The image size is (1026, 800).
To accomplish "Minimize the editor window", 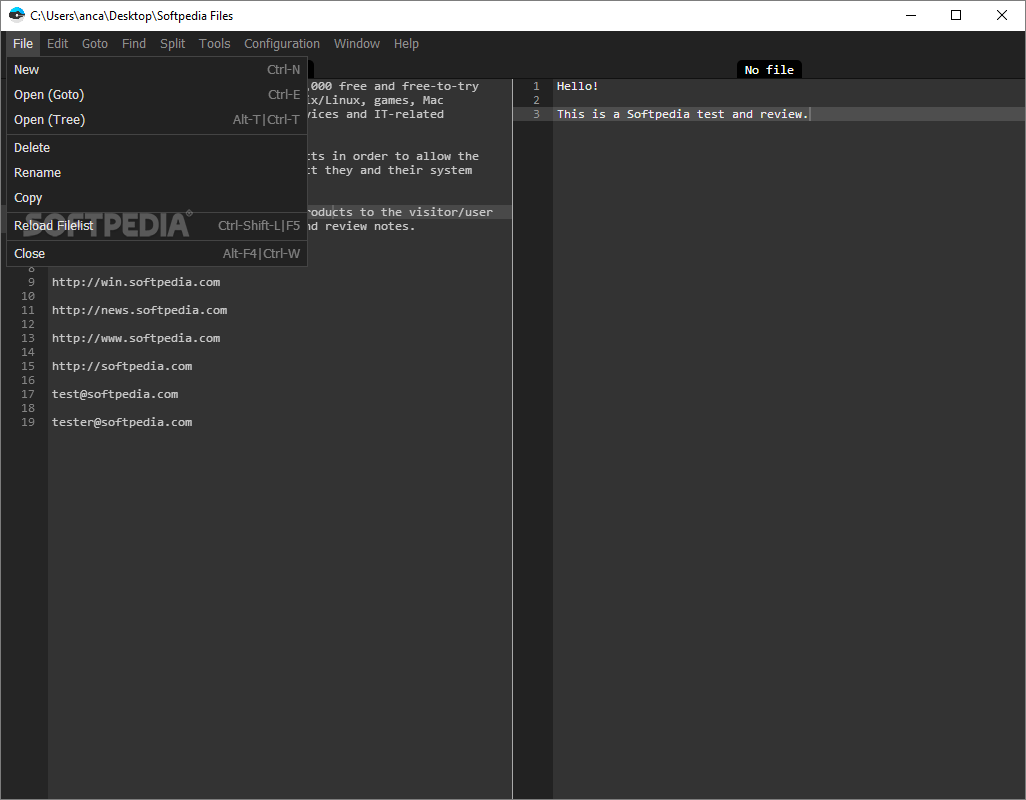I will coord(911,15).
